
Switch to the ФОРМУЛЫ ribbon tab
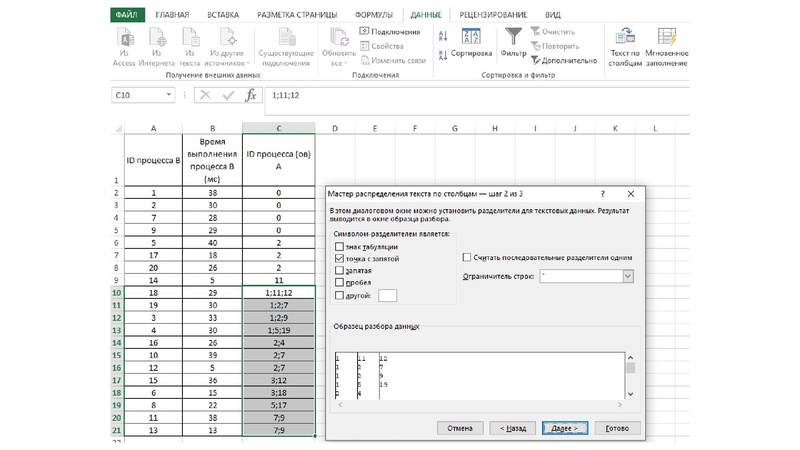(x=373, y=16)
